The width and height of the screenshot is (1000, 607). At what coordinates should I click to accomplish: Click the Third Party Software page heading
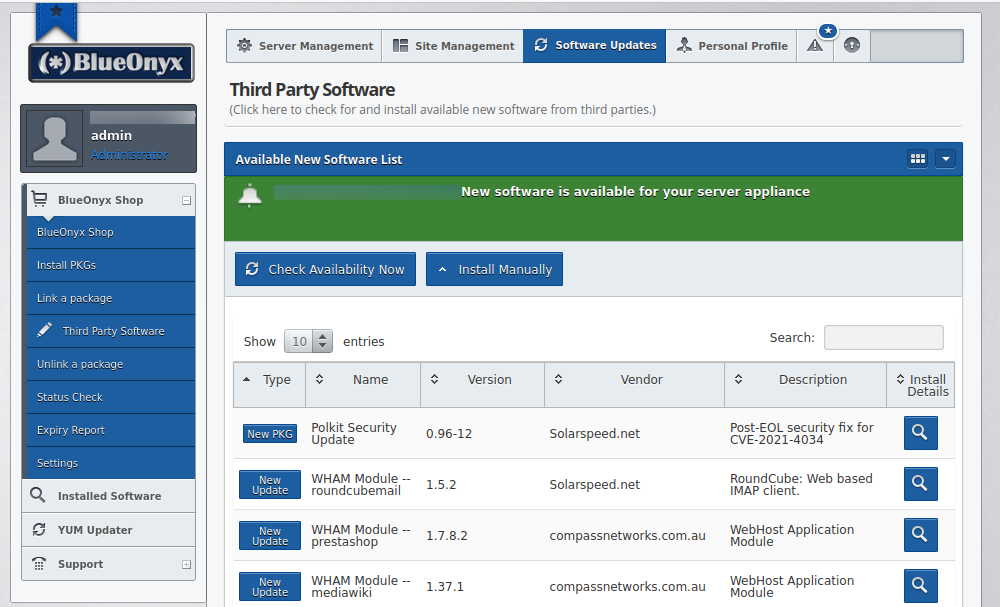[x=312, y=89]
